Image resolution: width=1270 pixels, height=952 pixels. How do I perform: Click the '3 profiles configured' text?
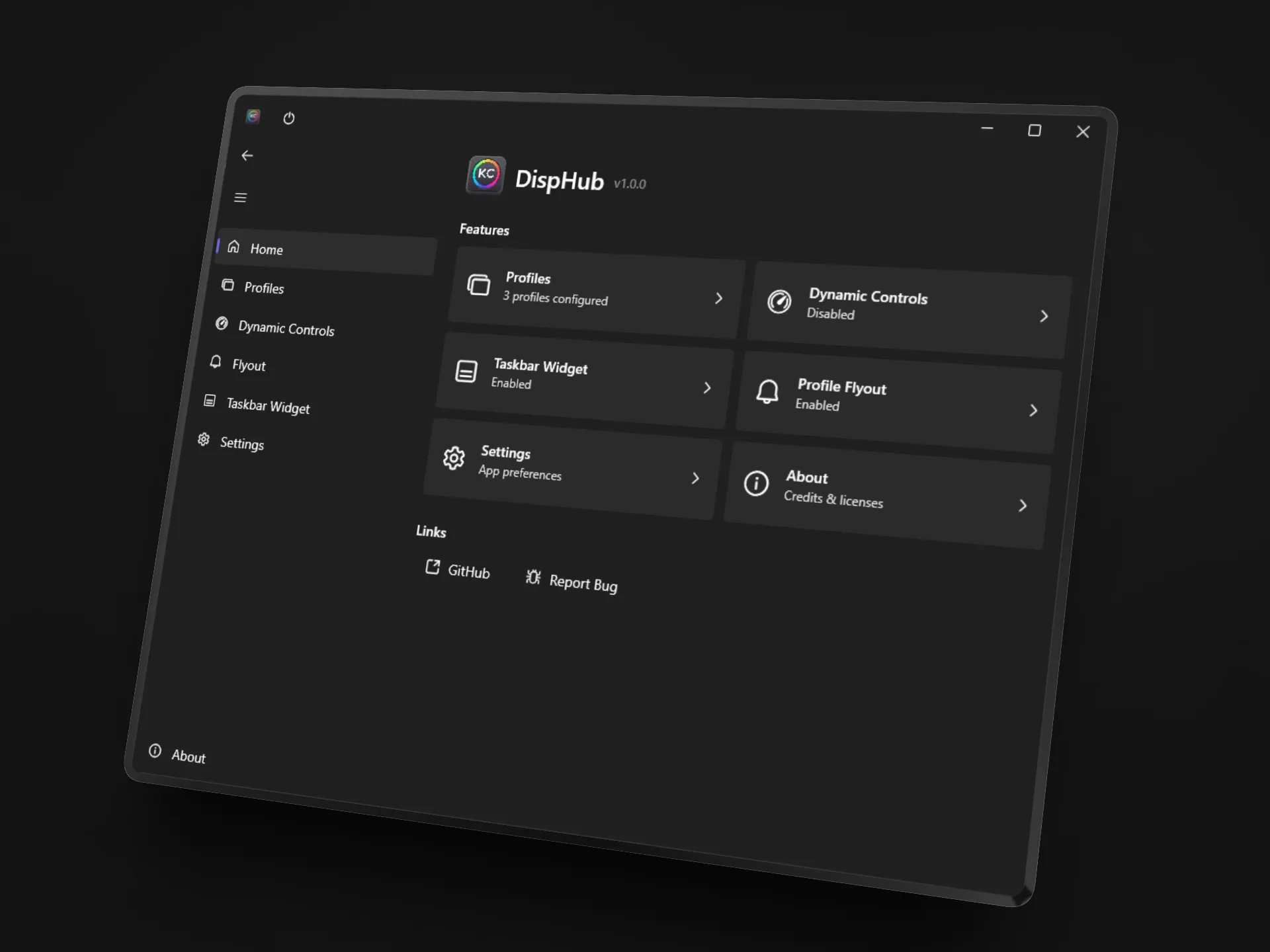[555, 298]
